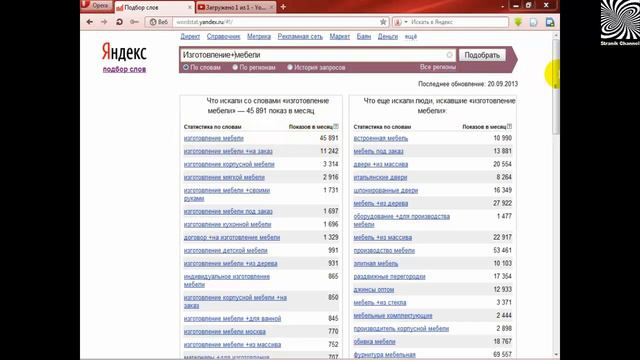Open изготовление кухонной мебели link

(227, 224)
